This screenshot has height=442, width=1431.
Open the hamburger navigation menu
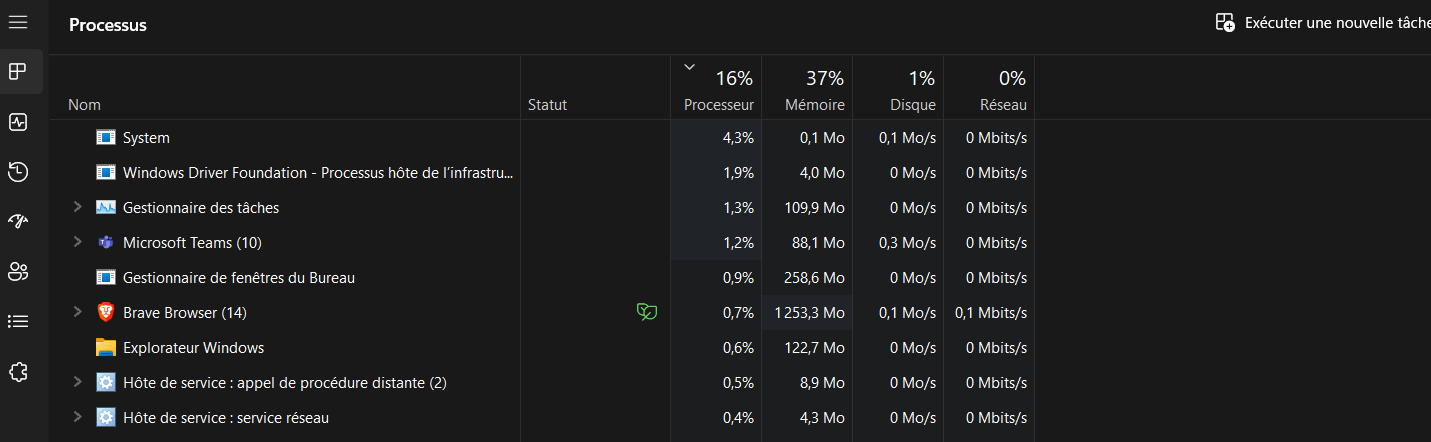[18, 22]
